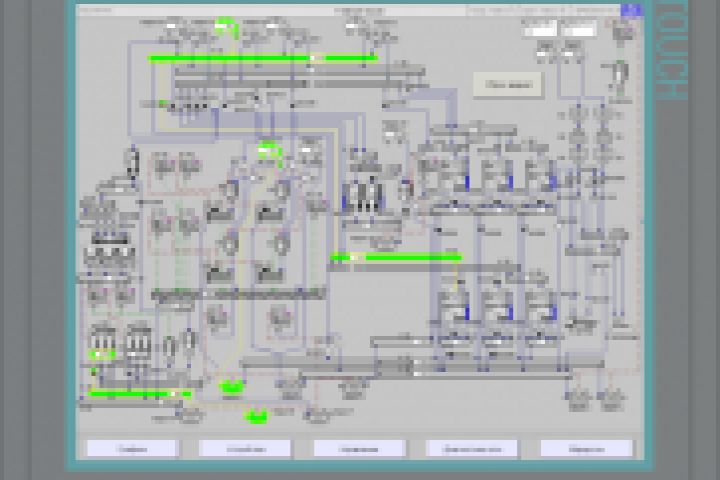
Task: Click the green busbar in the diagram's middle right
Action: (x=396, y=258)
